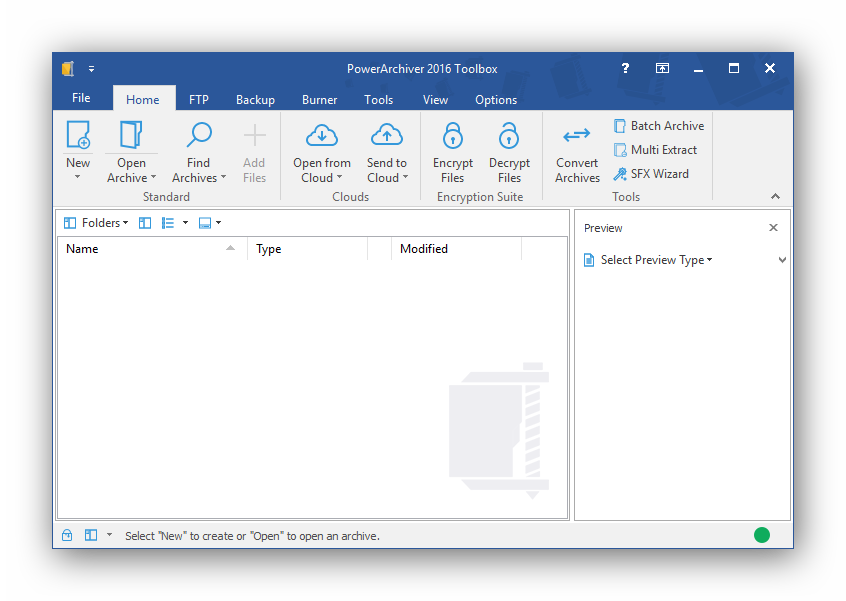Click the Add Files plus icon
The image size is (846, 601).
[254, 135]
